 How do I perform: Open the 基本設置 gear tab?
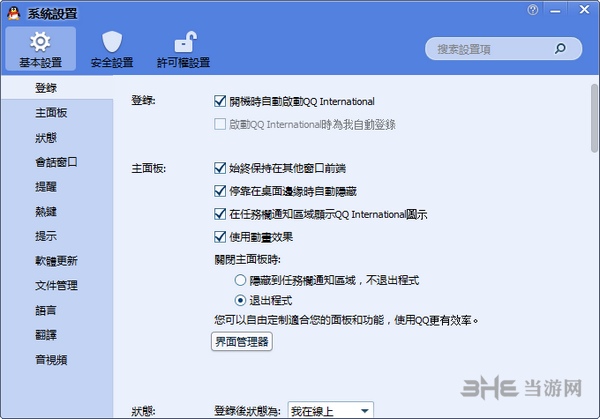point(41,49)
